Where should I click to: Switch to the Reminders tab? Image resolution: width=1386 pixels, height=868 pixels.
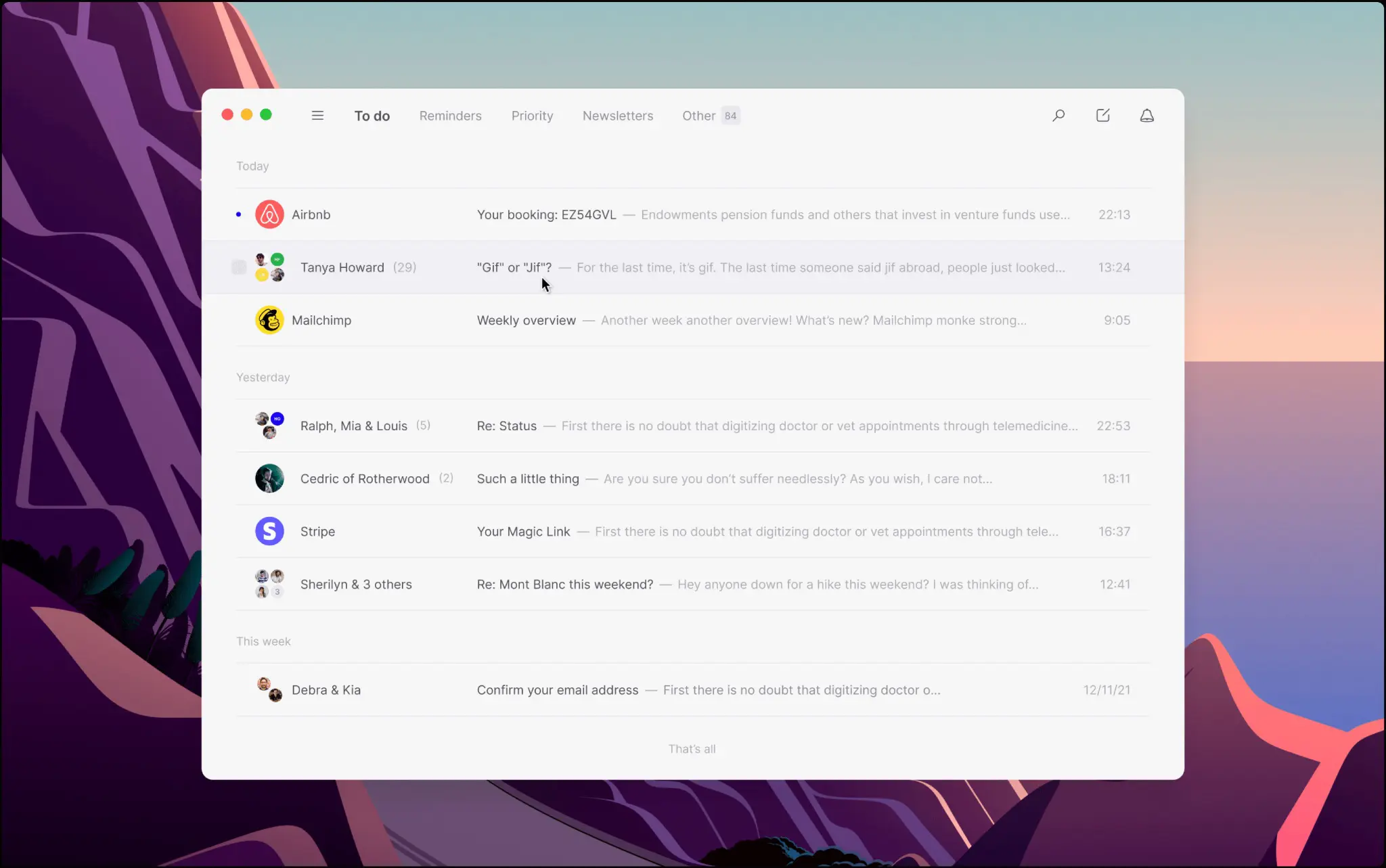point(450,116)
